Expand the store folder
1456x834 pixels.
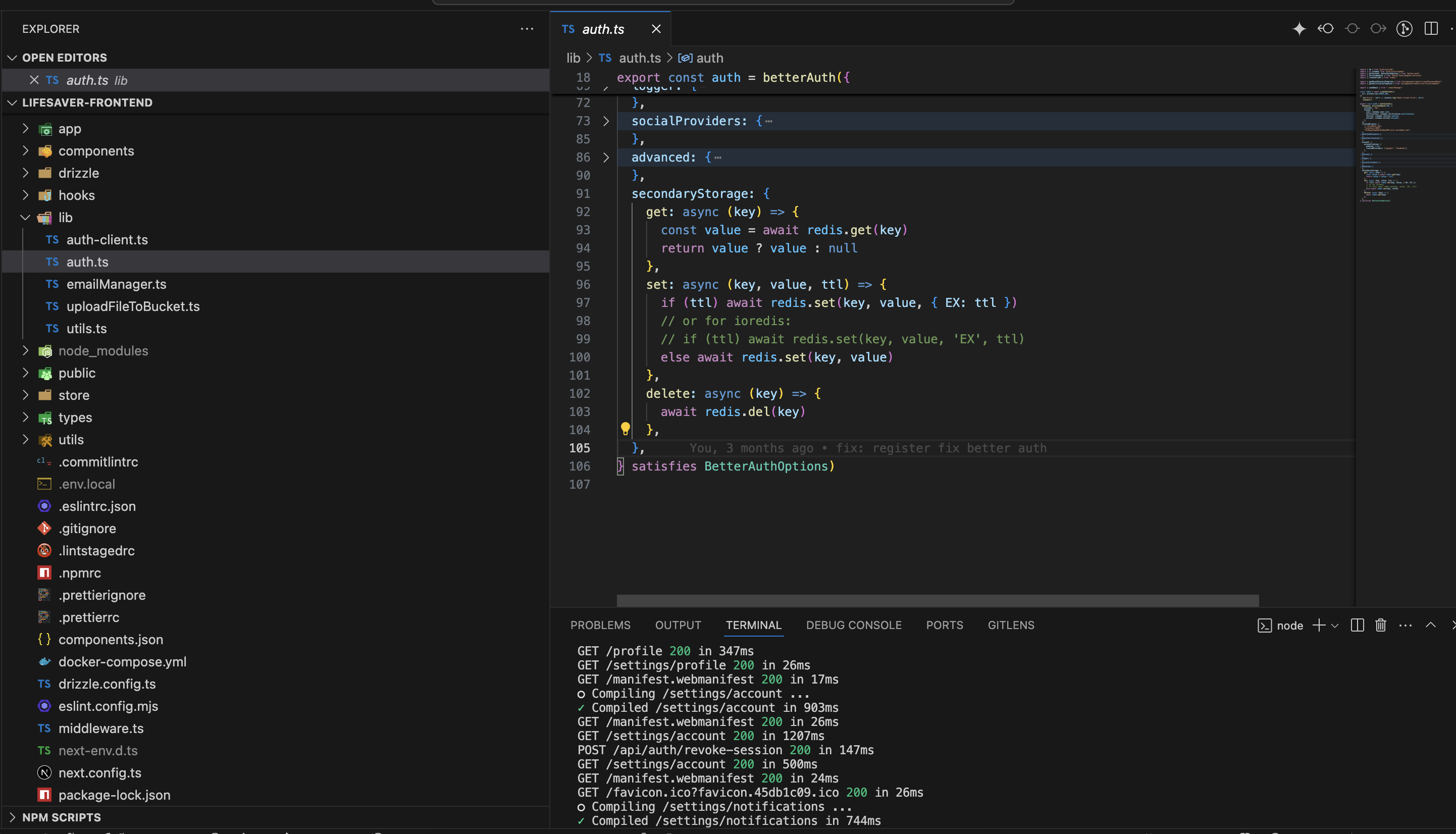(x=275, y=395)
